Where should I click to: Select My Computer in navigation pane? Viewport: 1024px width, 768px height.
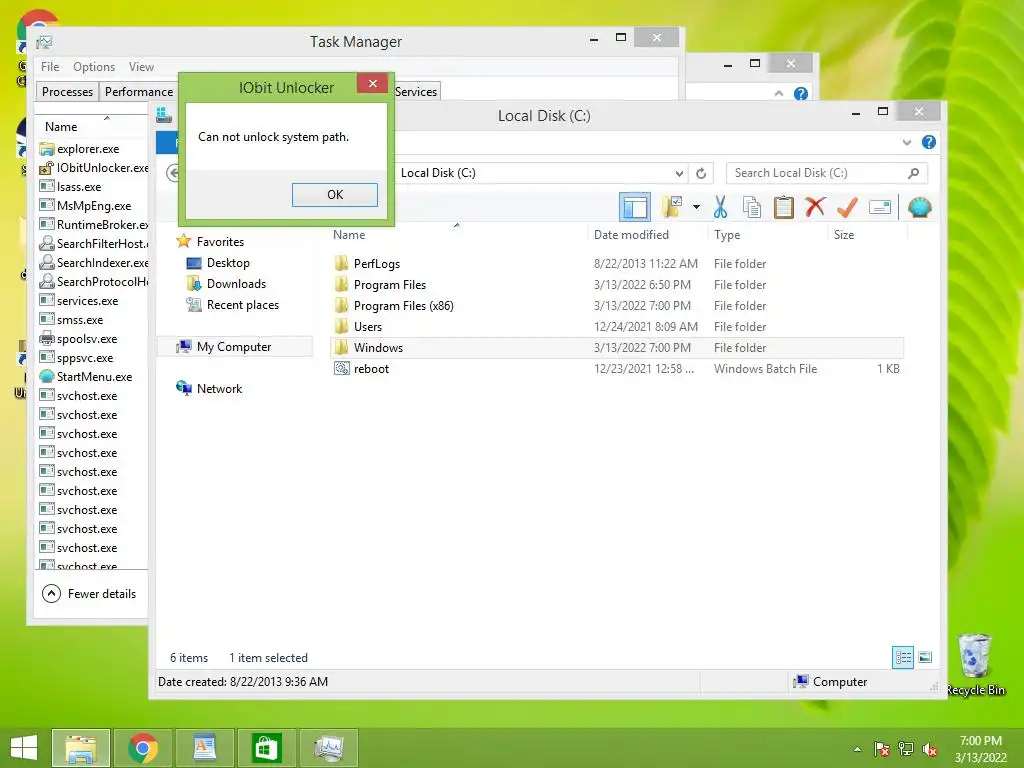click(x=234, y=347)
